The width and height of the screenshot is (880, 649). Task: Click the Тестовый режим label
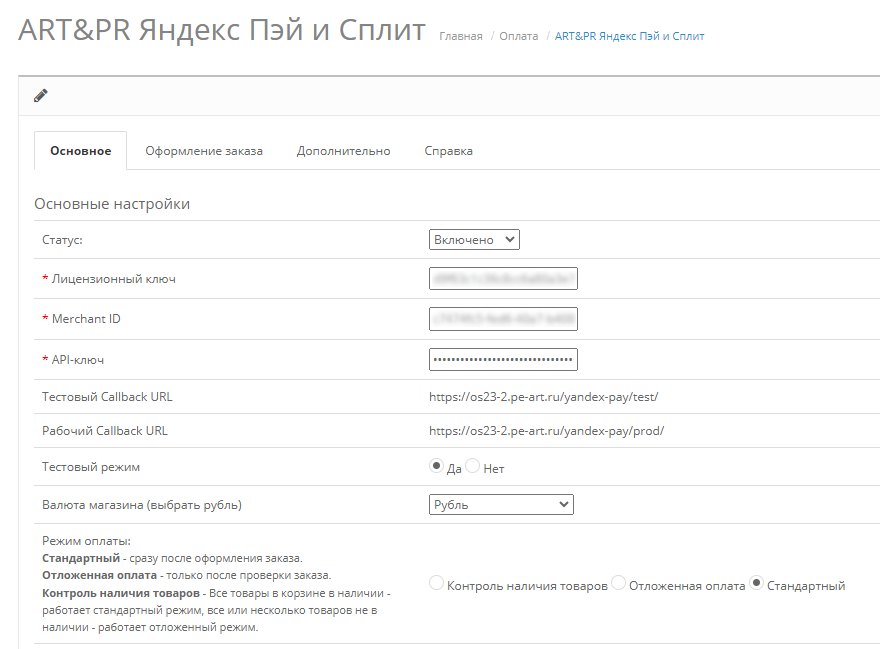pos(91,467)
